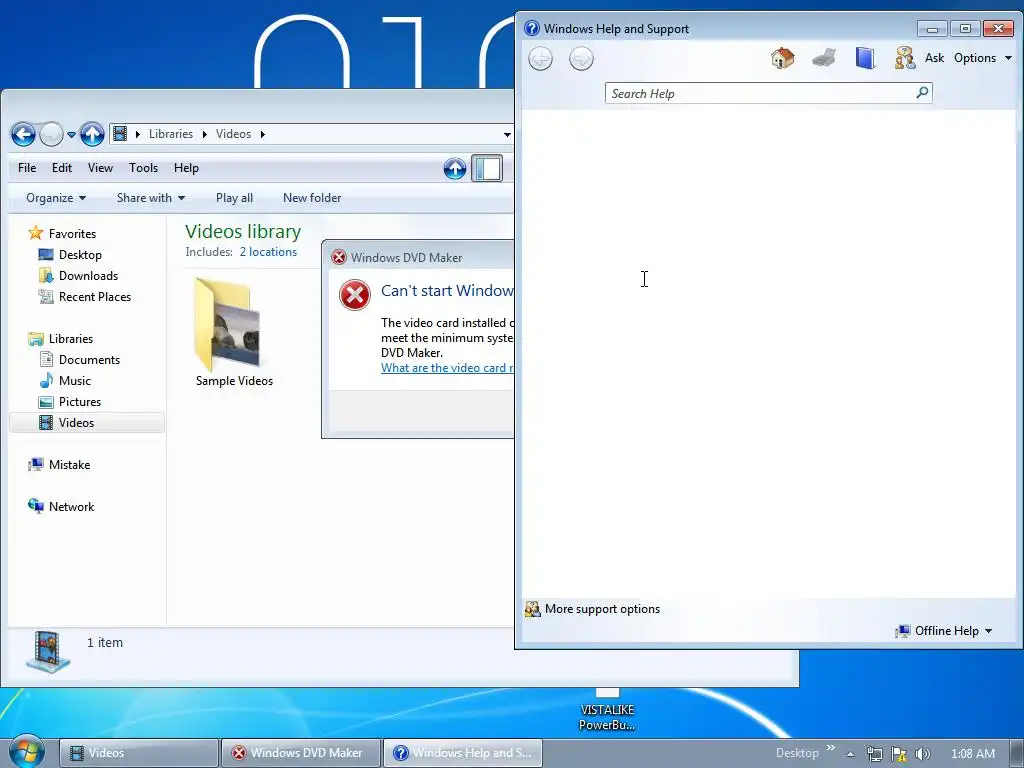The height and width of the screenshot is (768, 1024).
Task: Open the Share with dropdown
Action: [151, 198]
